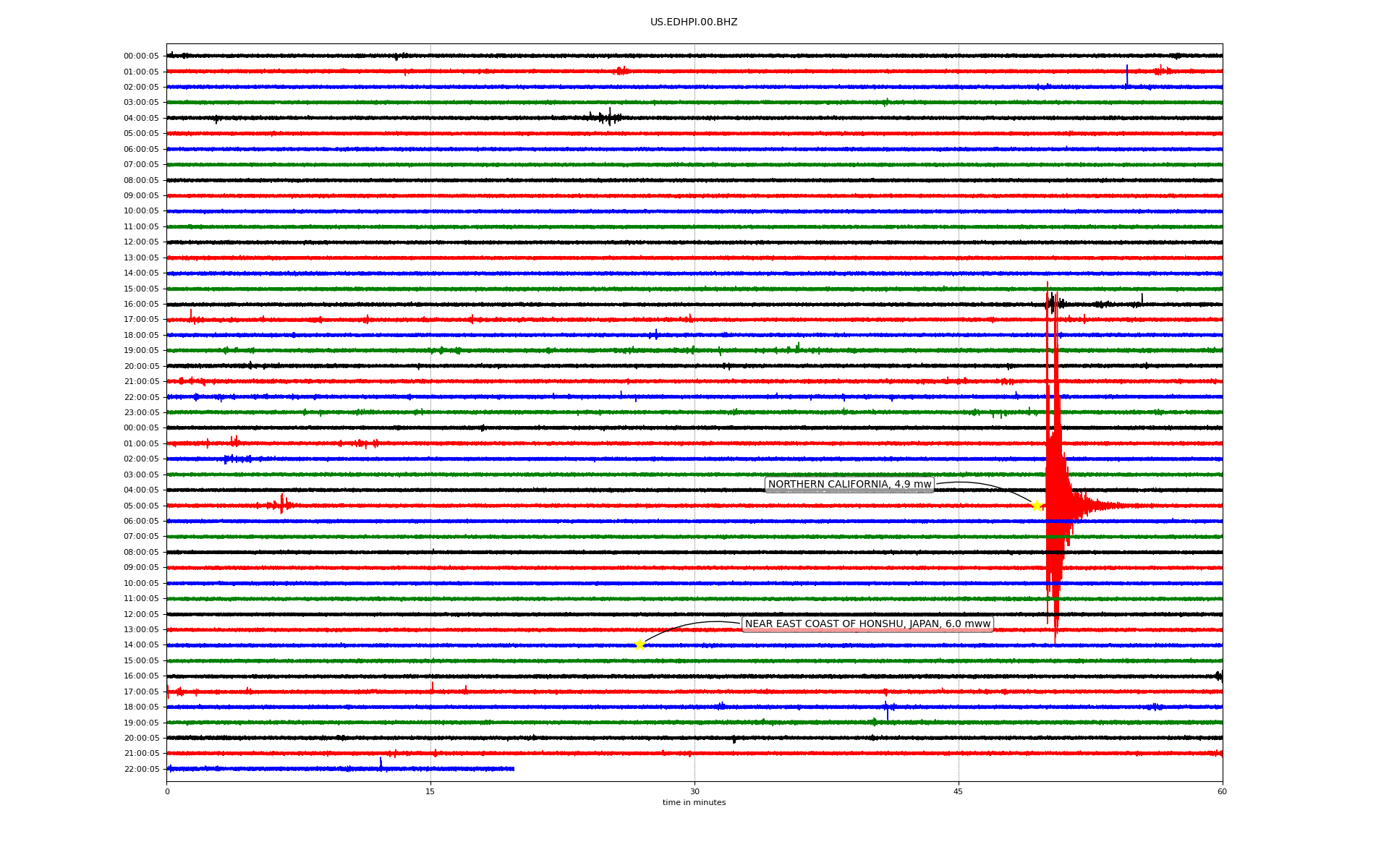Image resolution: width=1389 pixels, height=868 pixels.
Task: Click the black wiggle on the first 04:00:05 trace
Action: (608, 117)
